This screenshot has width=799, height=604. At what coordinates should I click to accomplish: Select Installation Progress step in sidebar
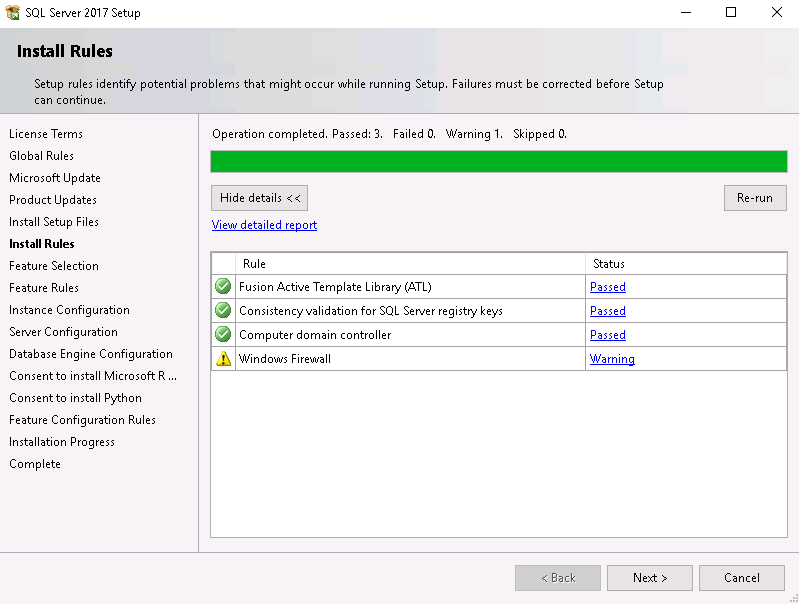point(62,442)
